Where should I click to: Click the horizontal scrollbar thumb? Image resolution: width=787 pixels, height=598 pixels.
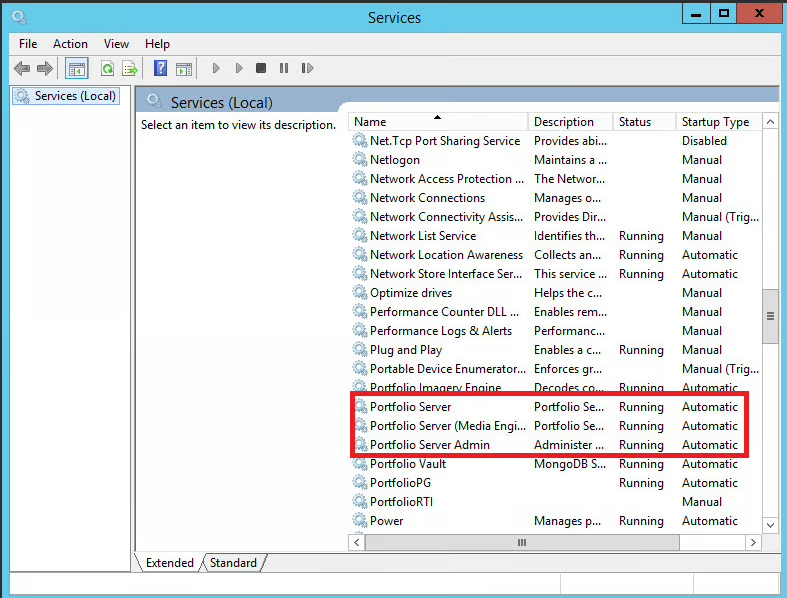[522, 542]
